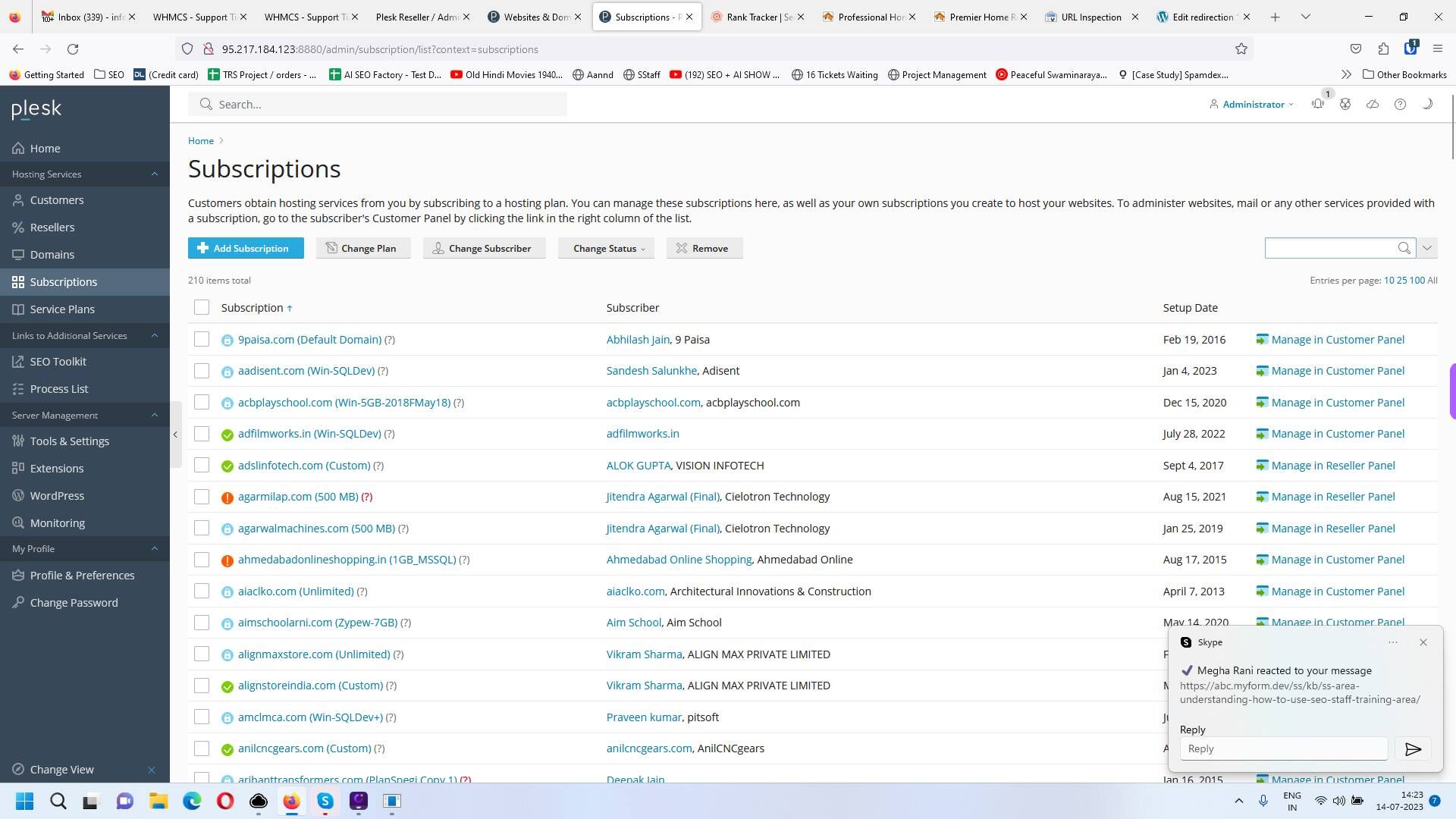This screenshot has height=819, width=1456.
Task: Click the Change Subscriber button
Action: [x=484, y=248]
